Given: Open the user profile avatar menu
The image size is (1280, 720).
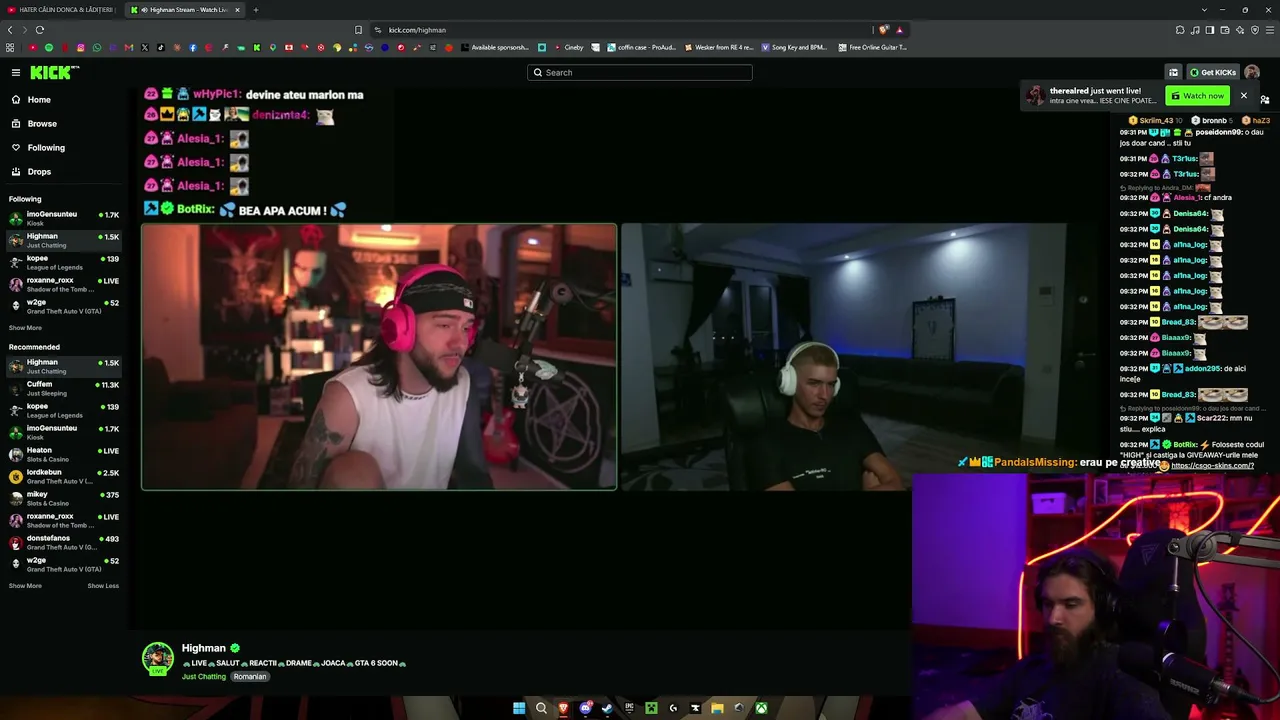Looking at the screenshot, I should coord(1252,72).
